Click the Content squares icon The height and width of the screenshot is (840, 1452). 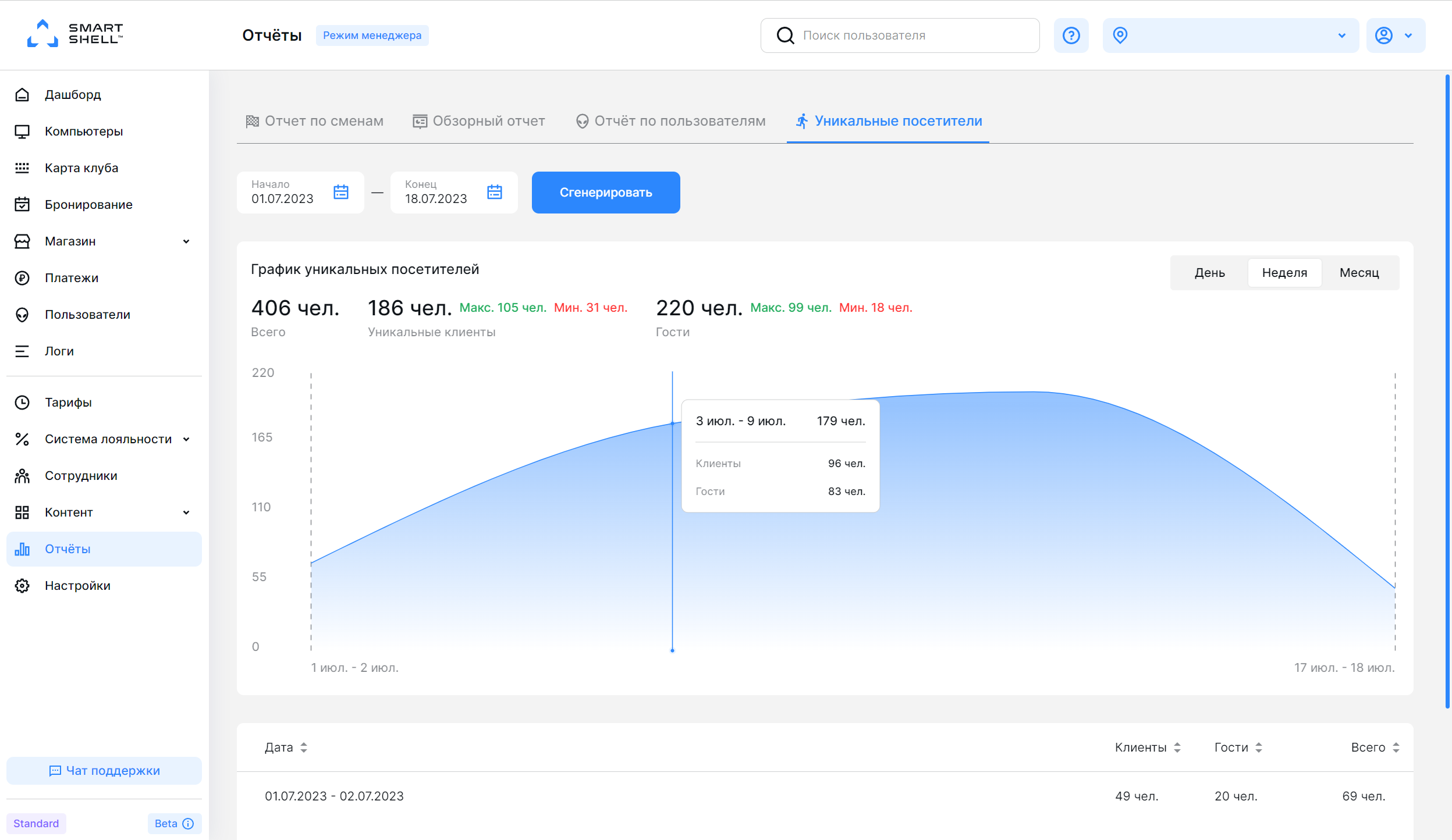(22, 512)
